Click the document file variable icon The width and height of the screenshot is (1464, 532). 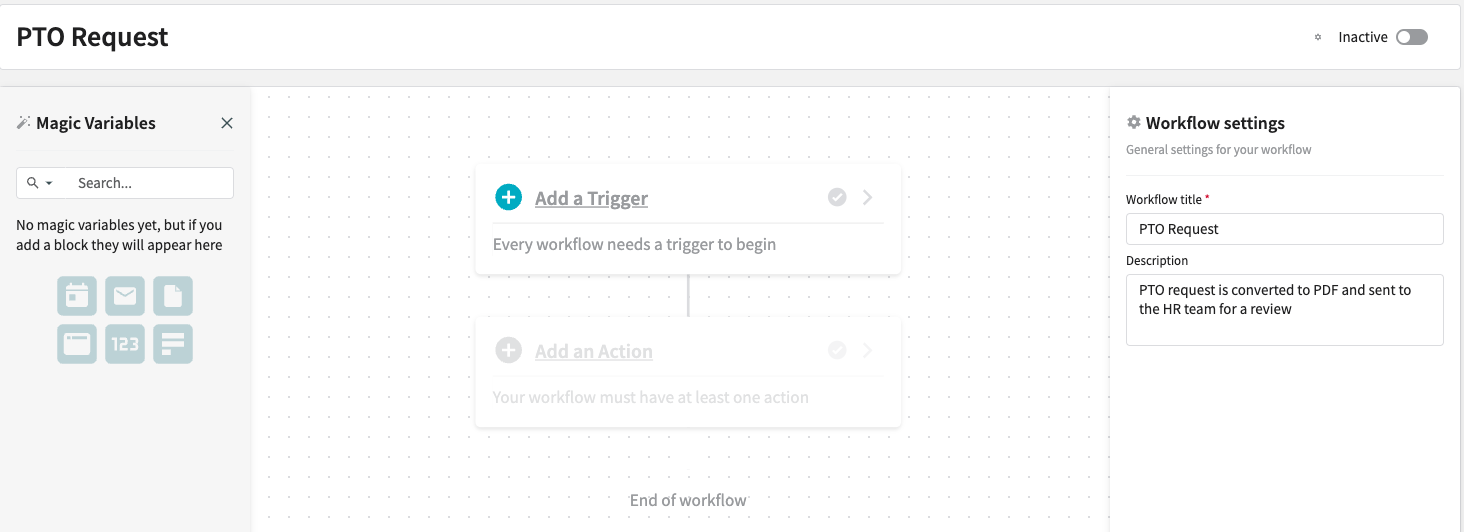173,296
